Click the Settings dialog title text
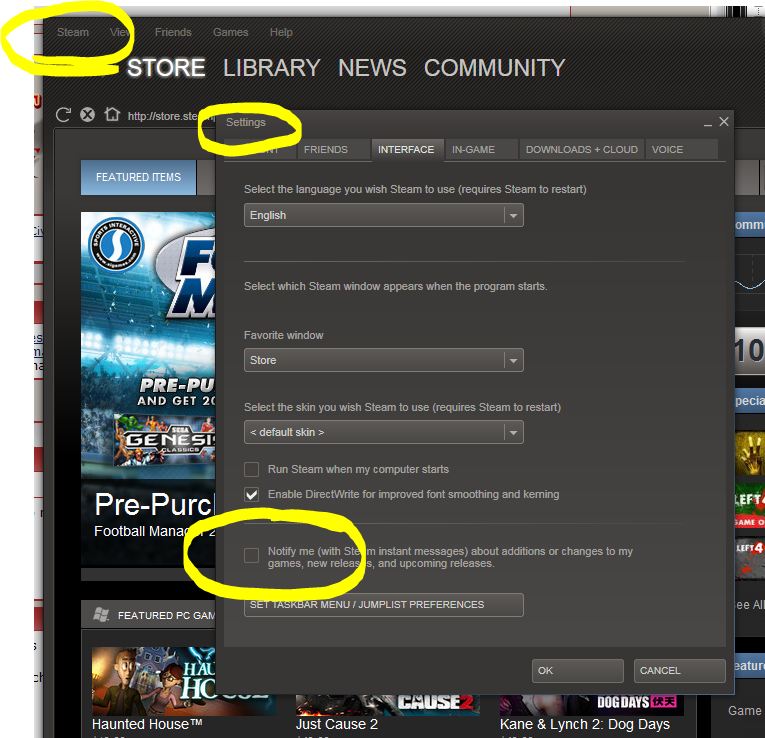The width and height of the screenshot is (765, 738). point(245,122)
